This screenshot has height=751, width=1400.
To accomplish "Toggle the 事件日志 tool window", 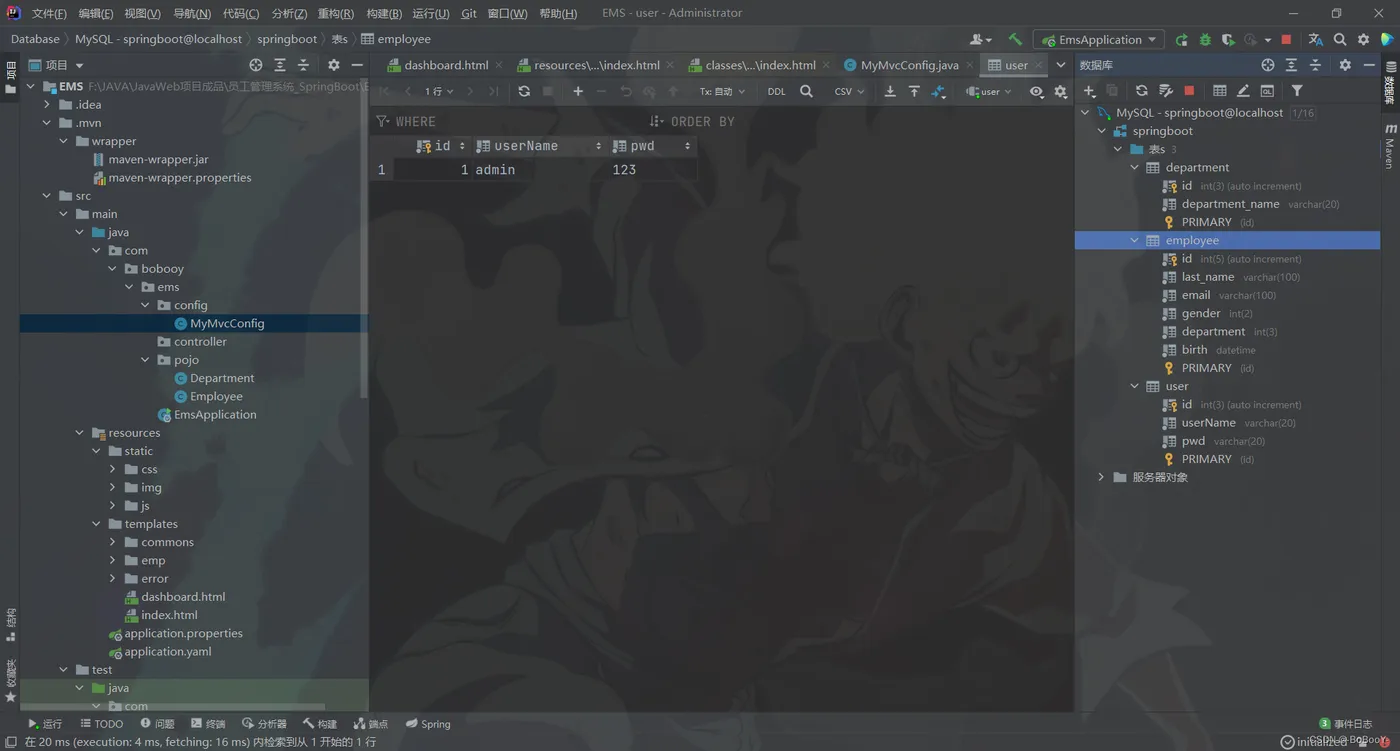I will pyautogui.click(x=1346, y=724).
